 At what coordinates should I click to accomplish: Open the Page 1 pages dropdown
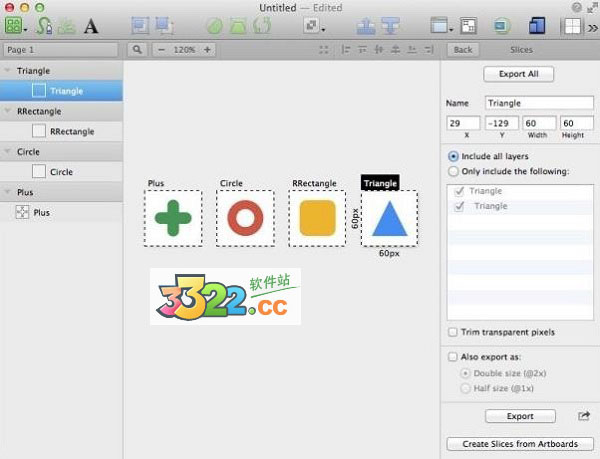click(x=61, y=49)
